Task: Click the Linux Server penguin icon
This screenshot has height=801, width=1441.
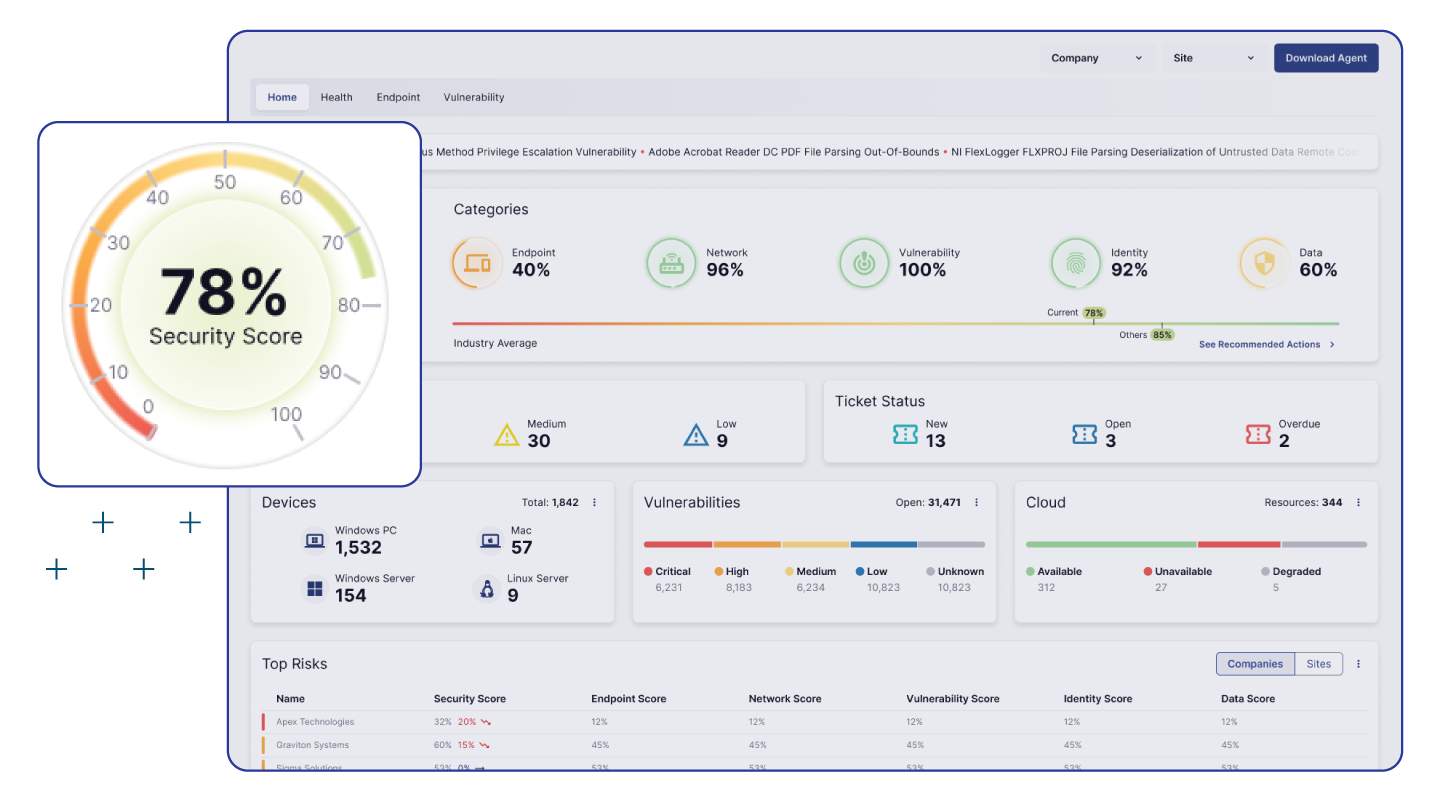Action: (487, 588)
